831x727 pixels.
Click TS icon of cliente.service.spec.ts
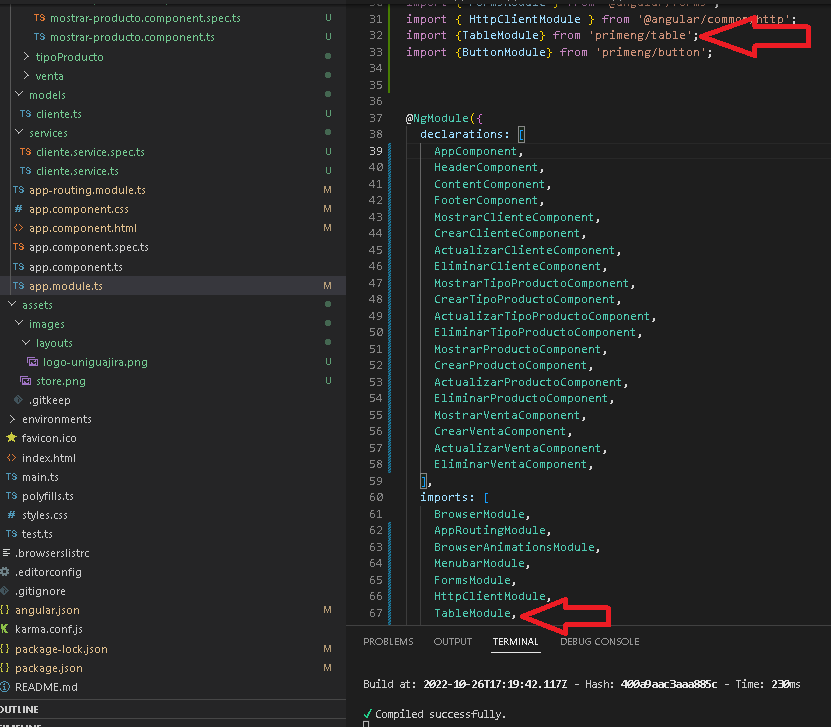25,152
